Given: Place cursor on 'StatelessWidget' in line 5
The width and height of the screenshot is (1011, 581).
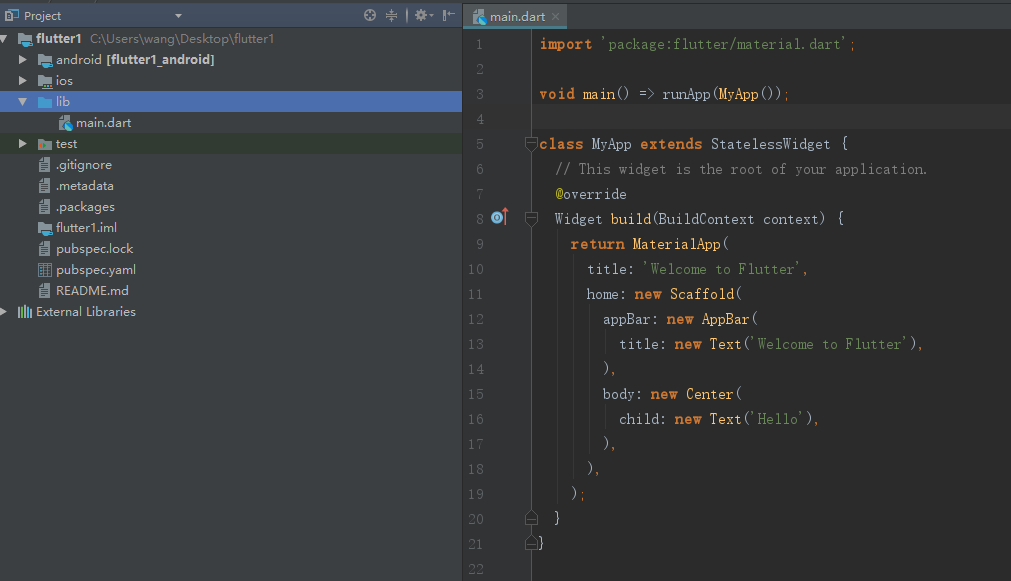Looking at the screenshot, I should pos(771,144).
